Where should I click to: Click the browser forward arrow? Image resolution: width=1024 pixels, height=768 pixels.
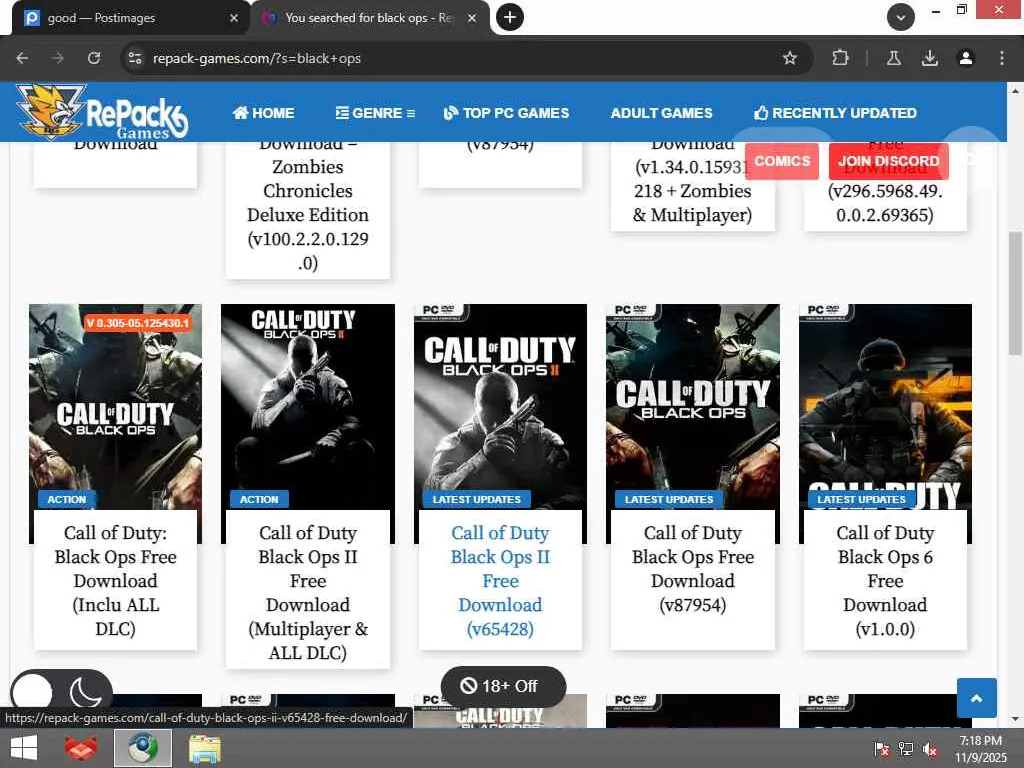point(58,58)
